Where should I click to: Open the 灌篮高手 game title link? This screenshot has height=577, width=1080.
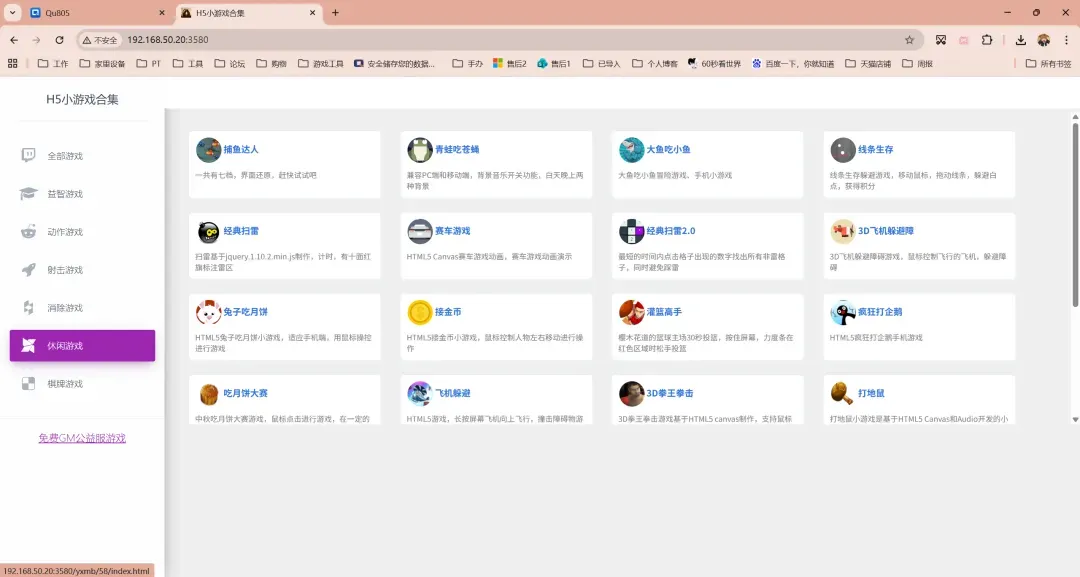tap(664, 312)
